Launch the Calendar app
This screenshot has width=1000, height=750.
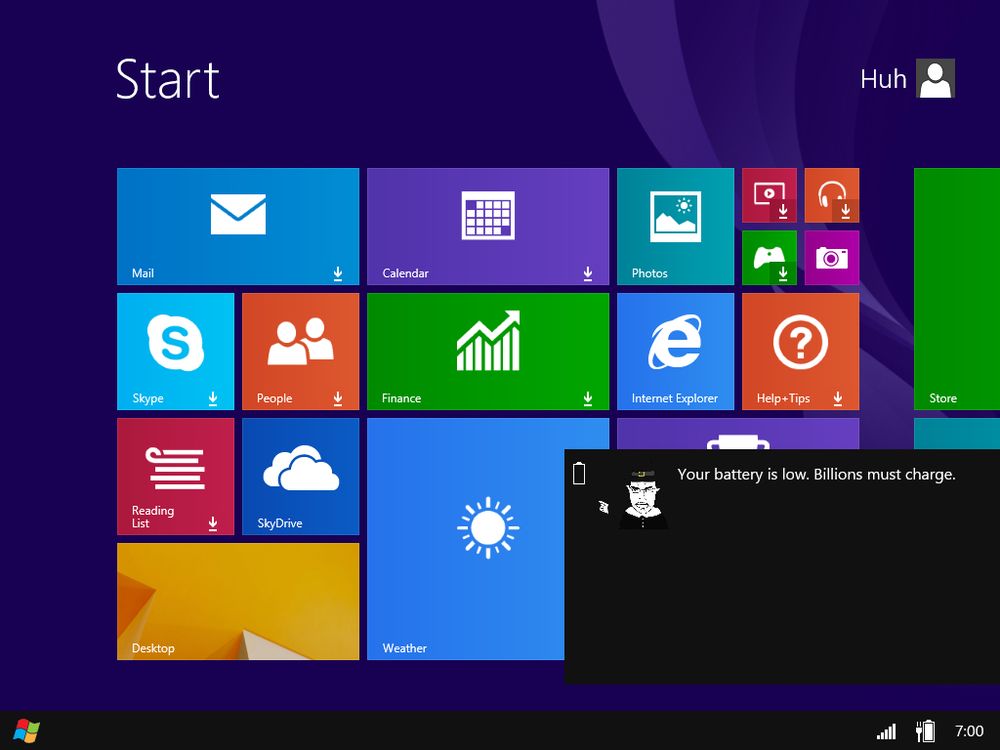tap(488, 225)
